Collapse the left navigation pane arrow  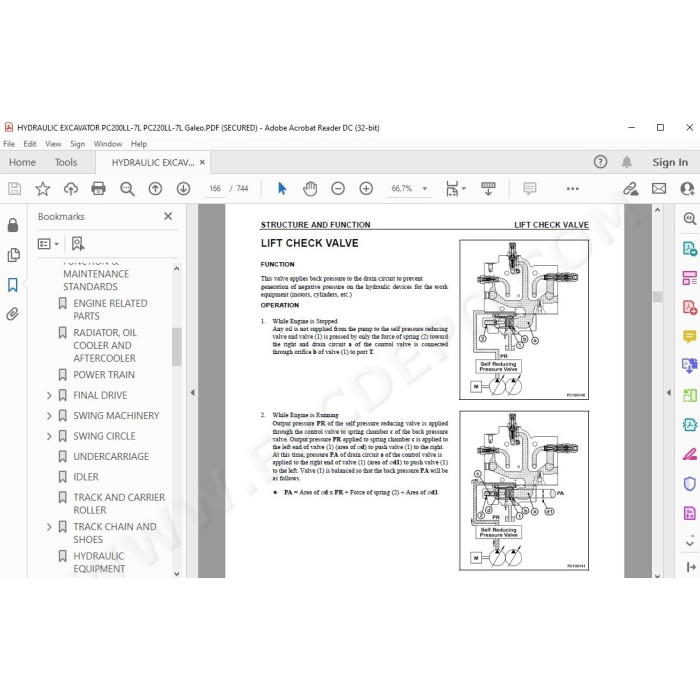tap(192, 393)
